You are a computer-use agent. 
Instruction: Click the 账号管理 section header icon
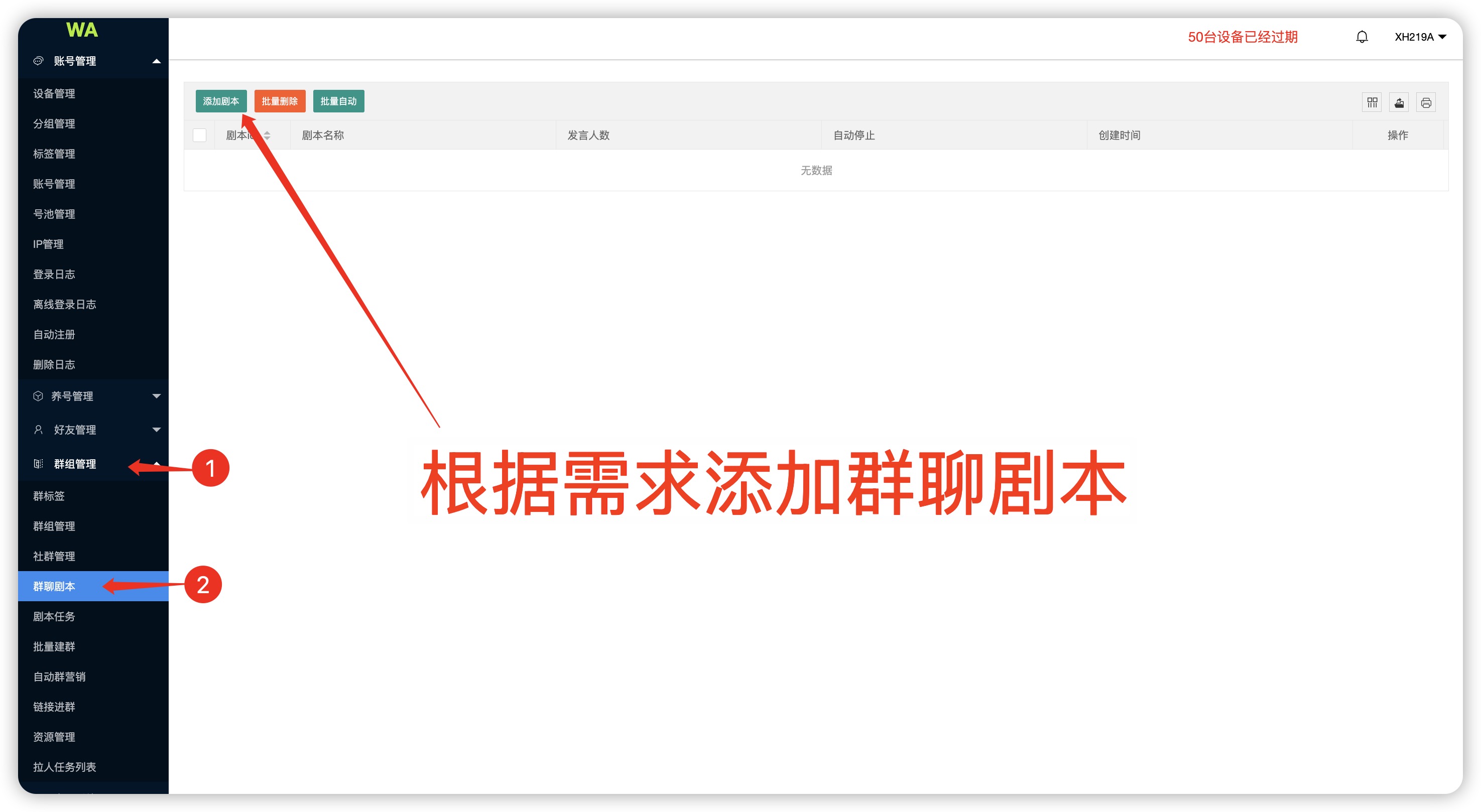[x=39, y=61]
